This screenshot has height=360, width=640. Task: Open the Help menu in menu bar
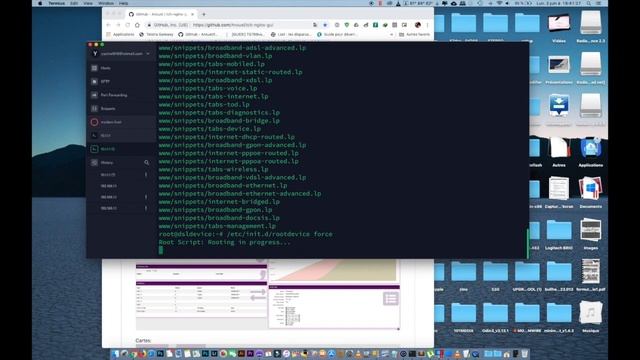124,3
